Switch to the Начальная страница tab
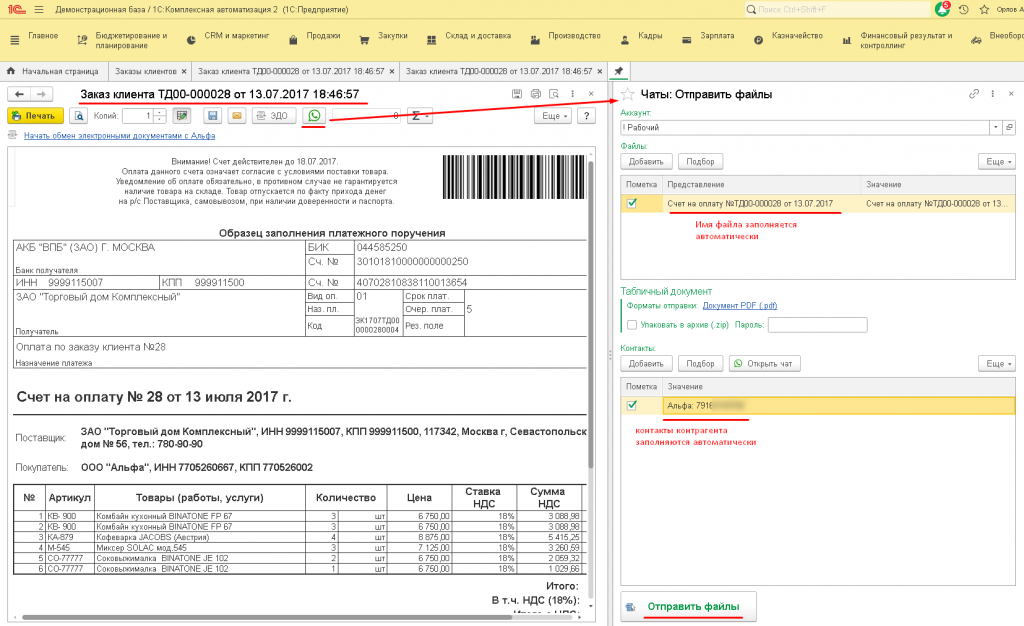The width and height of the screenshot is (1024, 626). click(x=60, y=71)
